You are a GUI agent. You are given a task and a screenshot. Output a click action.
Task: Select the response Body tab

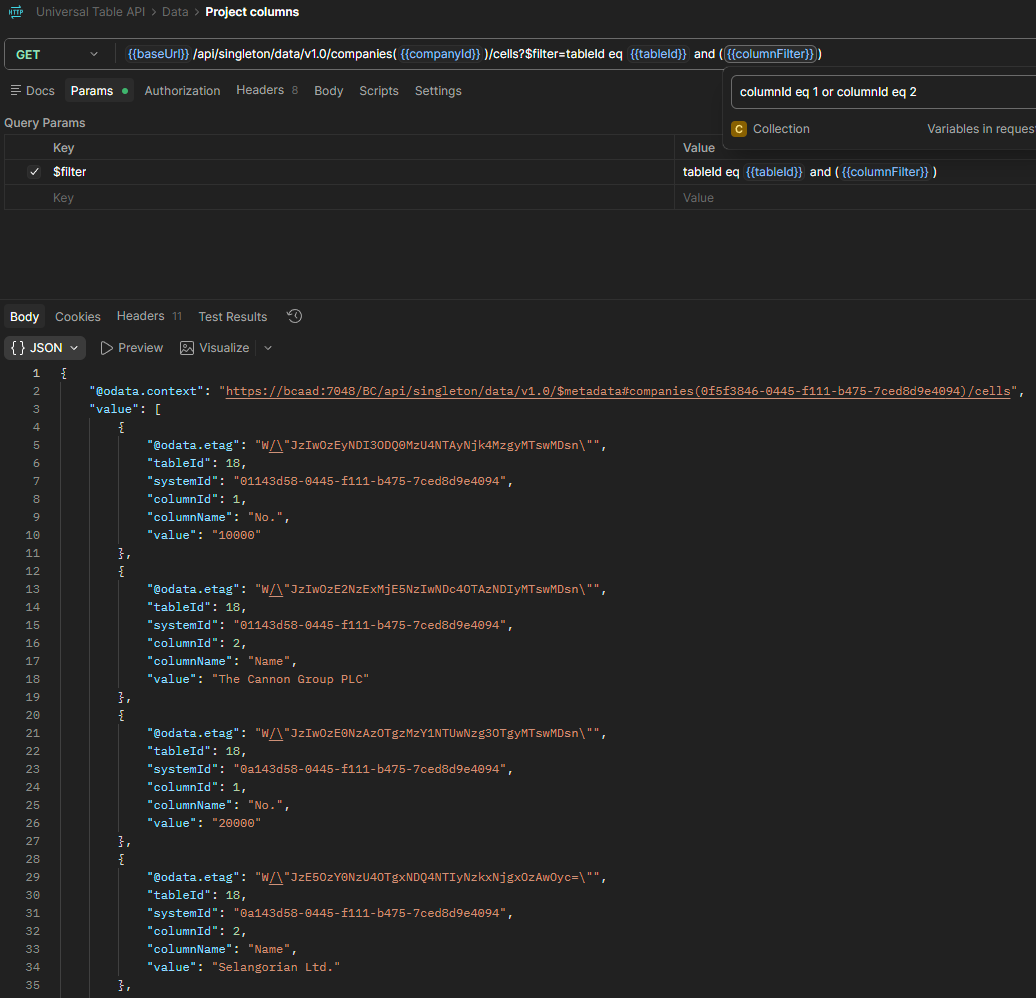tap(24, 317)
